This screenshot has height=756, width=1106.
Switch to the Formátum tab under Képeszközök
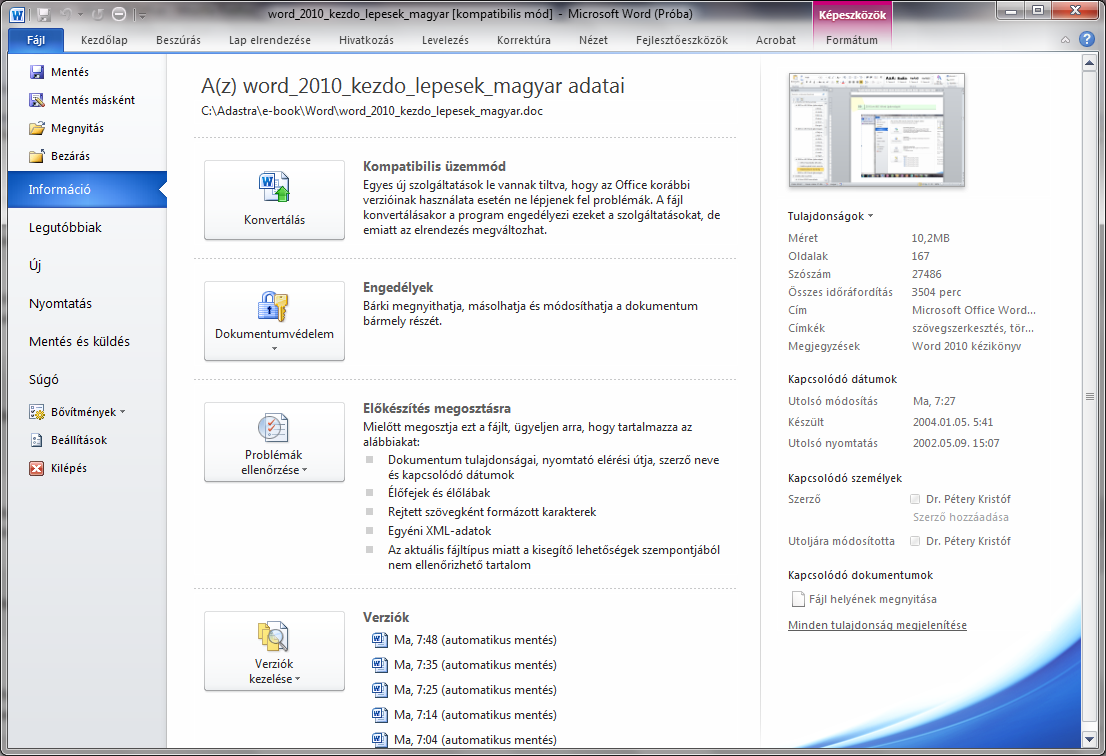tap(852, 40)
